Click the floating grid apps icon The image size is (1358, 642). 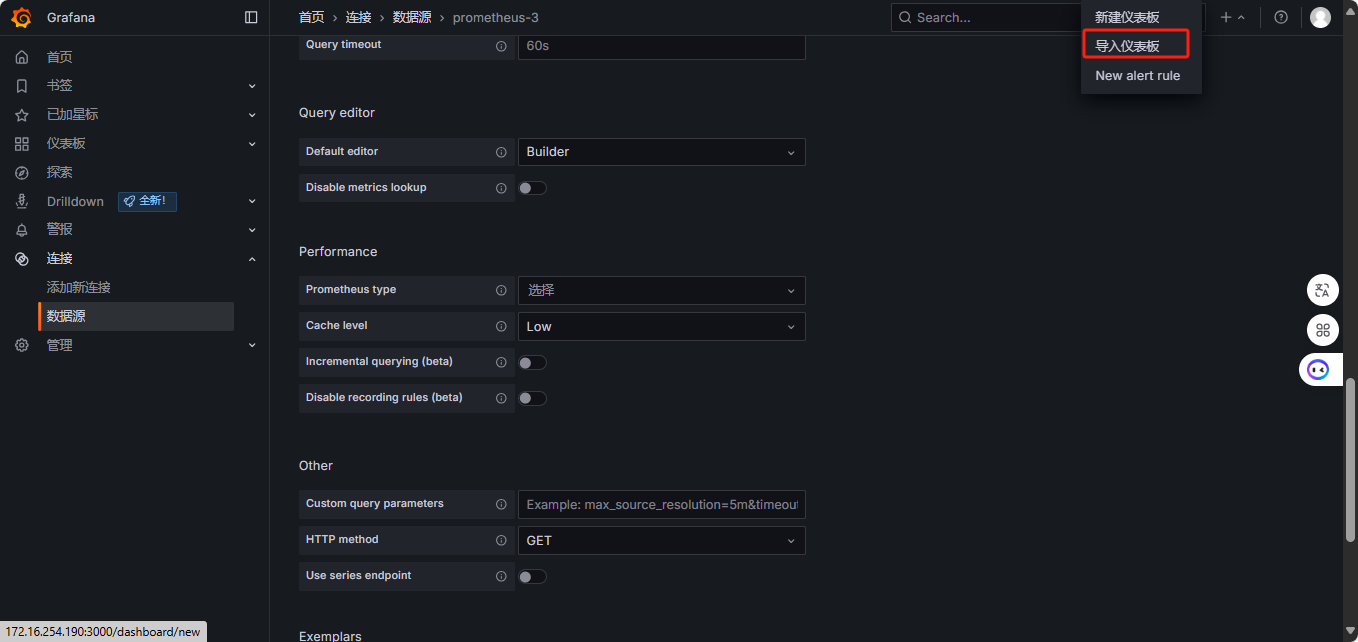tap(1323, 330)
